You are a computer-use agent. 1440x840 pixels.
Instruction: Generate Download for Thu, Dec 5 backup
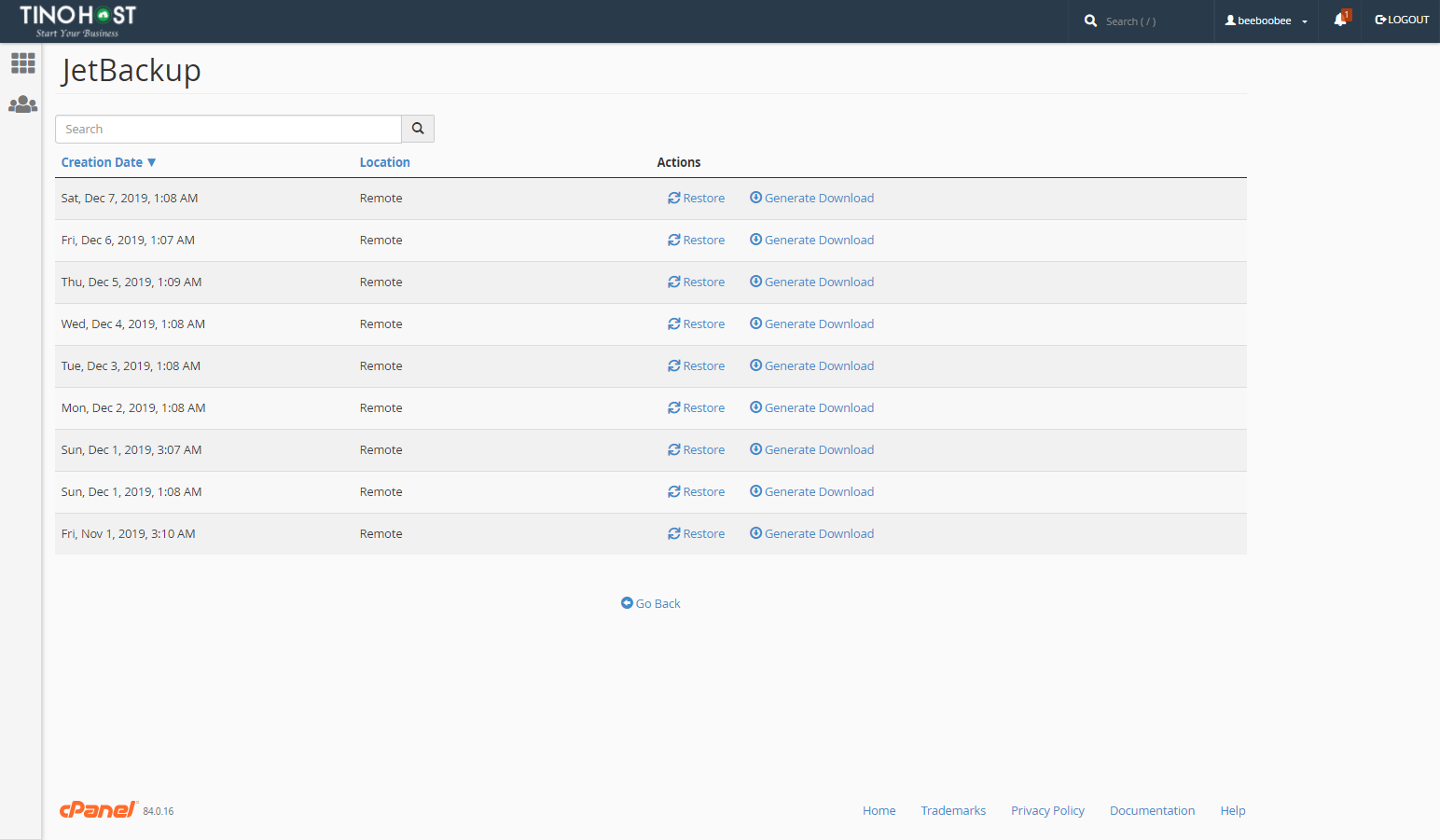(811, 282)
